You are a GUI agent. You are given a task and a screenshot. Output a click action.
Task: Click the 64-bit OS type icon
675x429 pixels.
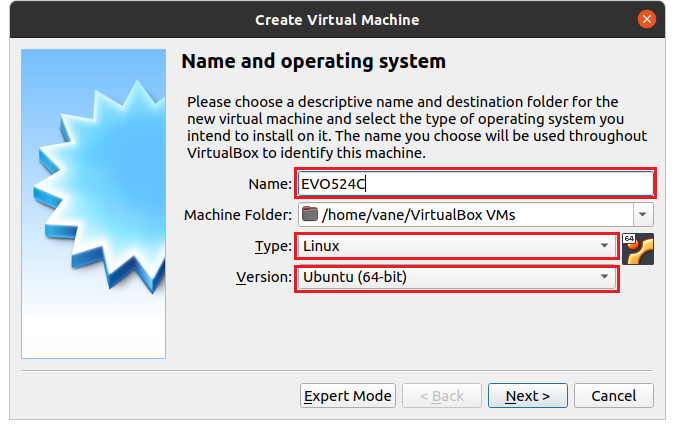point(638,249)
